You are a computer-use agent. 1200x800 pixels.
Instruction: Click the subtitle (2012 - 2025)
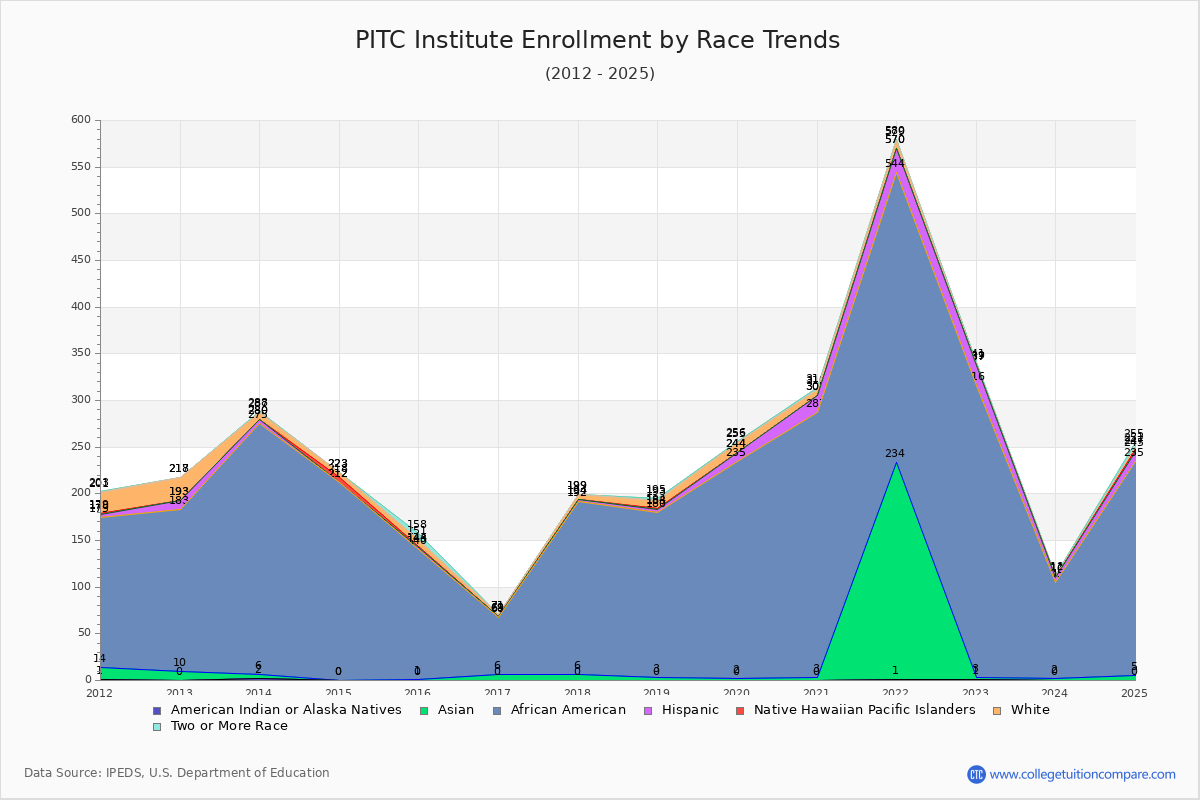[x=600, y=73]
